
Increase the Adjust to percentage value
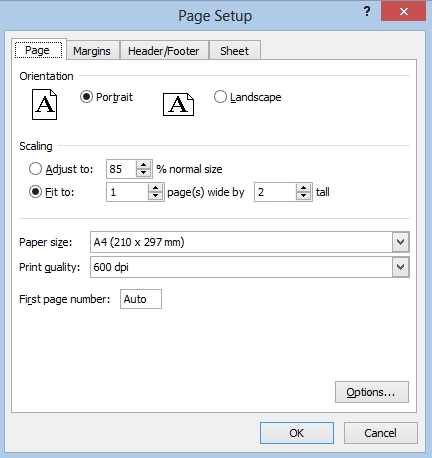[x=144, y=165]
